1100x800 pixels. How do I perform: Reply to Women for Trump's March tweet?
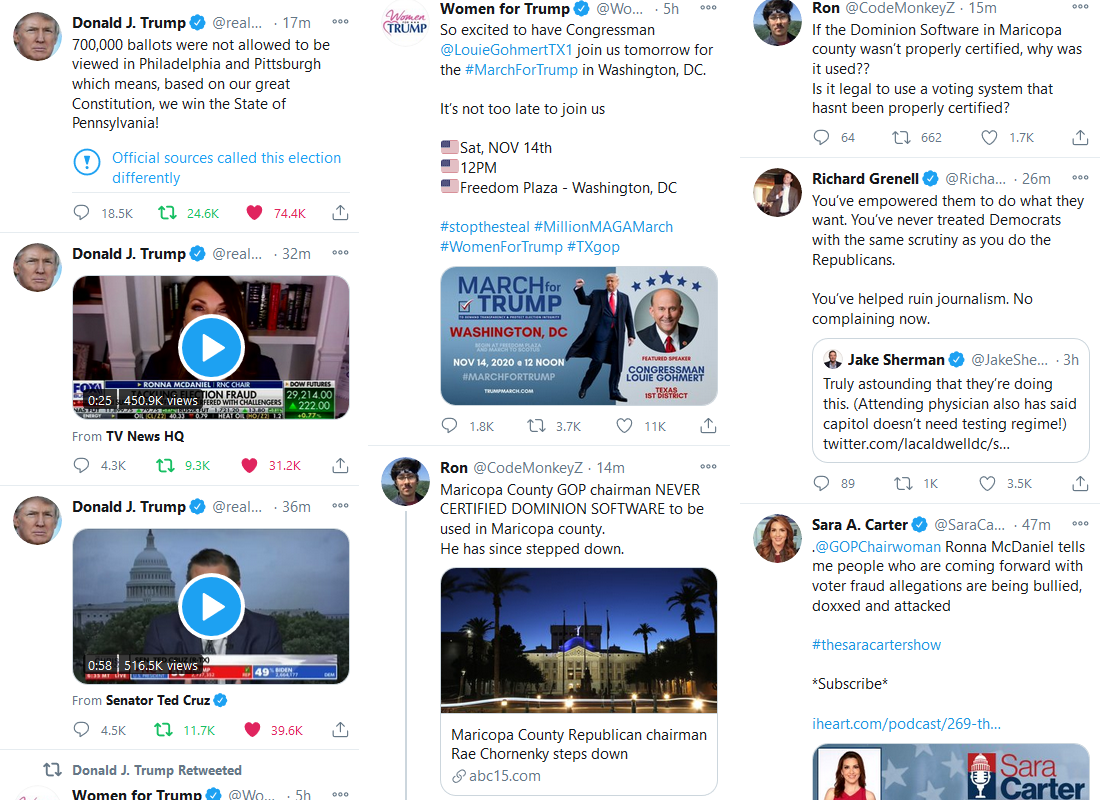449,426
